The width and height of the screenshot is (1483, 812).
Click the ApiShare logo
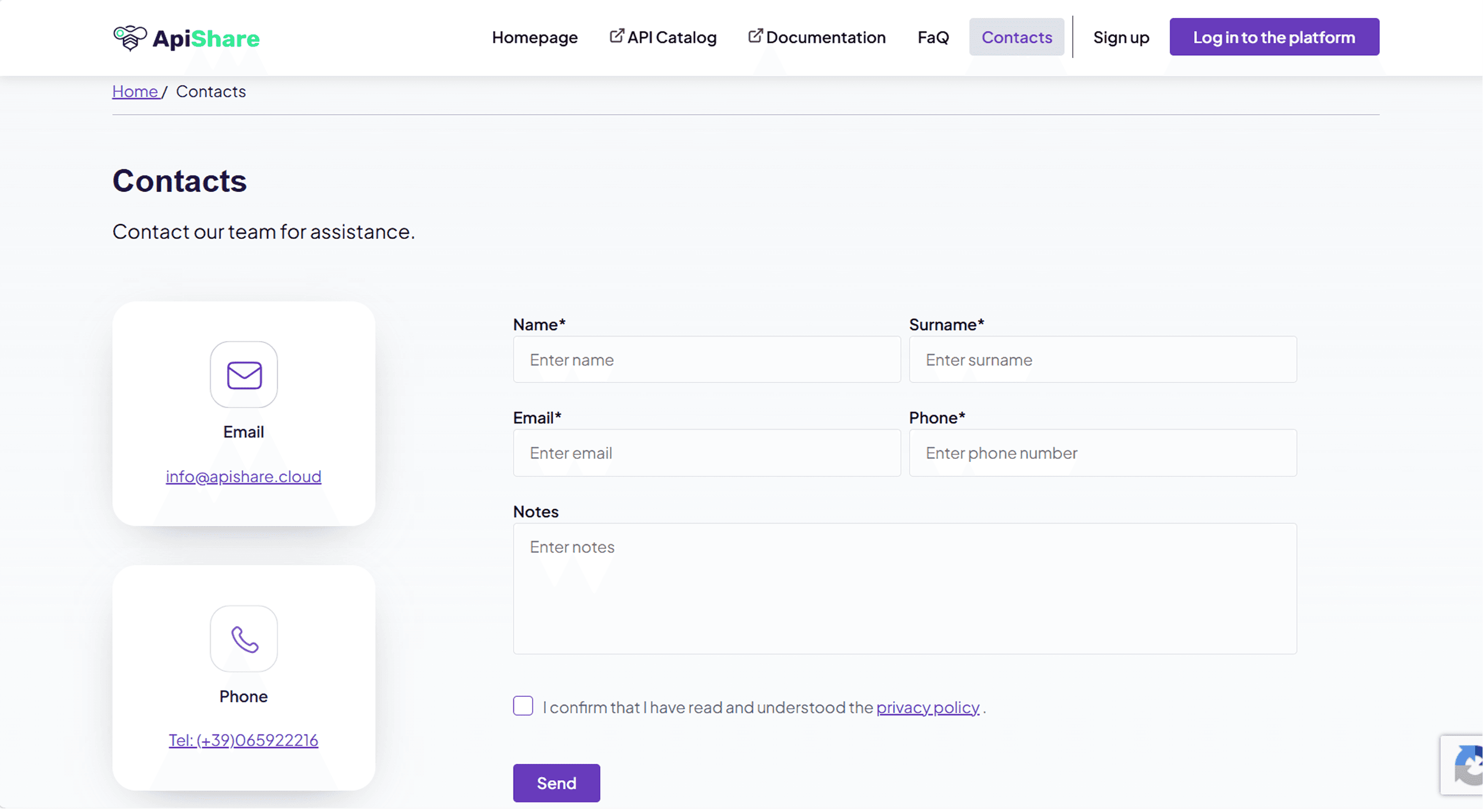tap(186, 38)
